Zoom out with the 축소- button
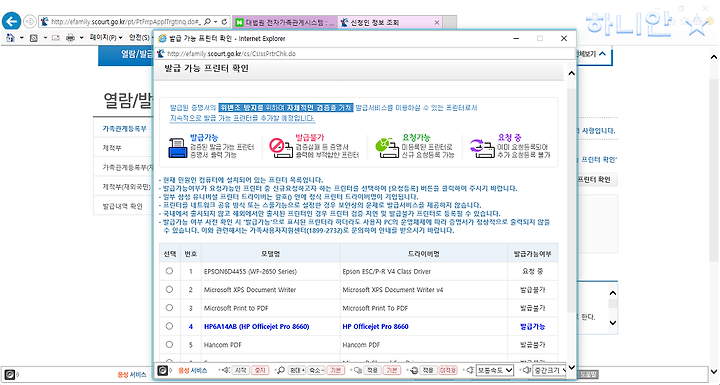Screen dimensions: 720x385 click(x=316, y=370)
